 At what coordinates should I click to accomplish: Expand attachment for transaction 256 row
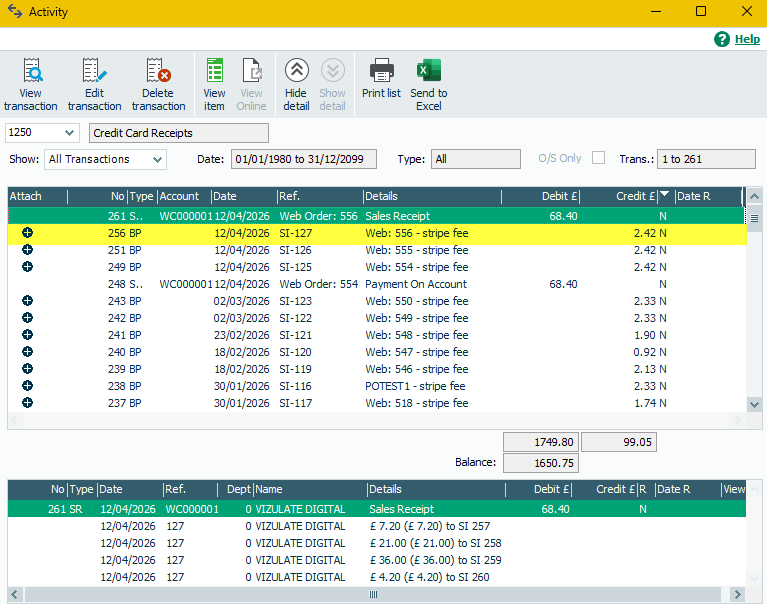27,233
